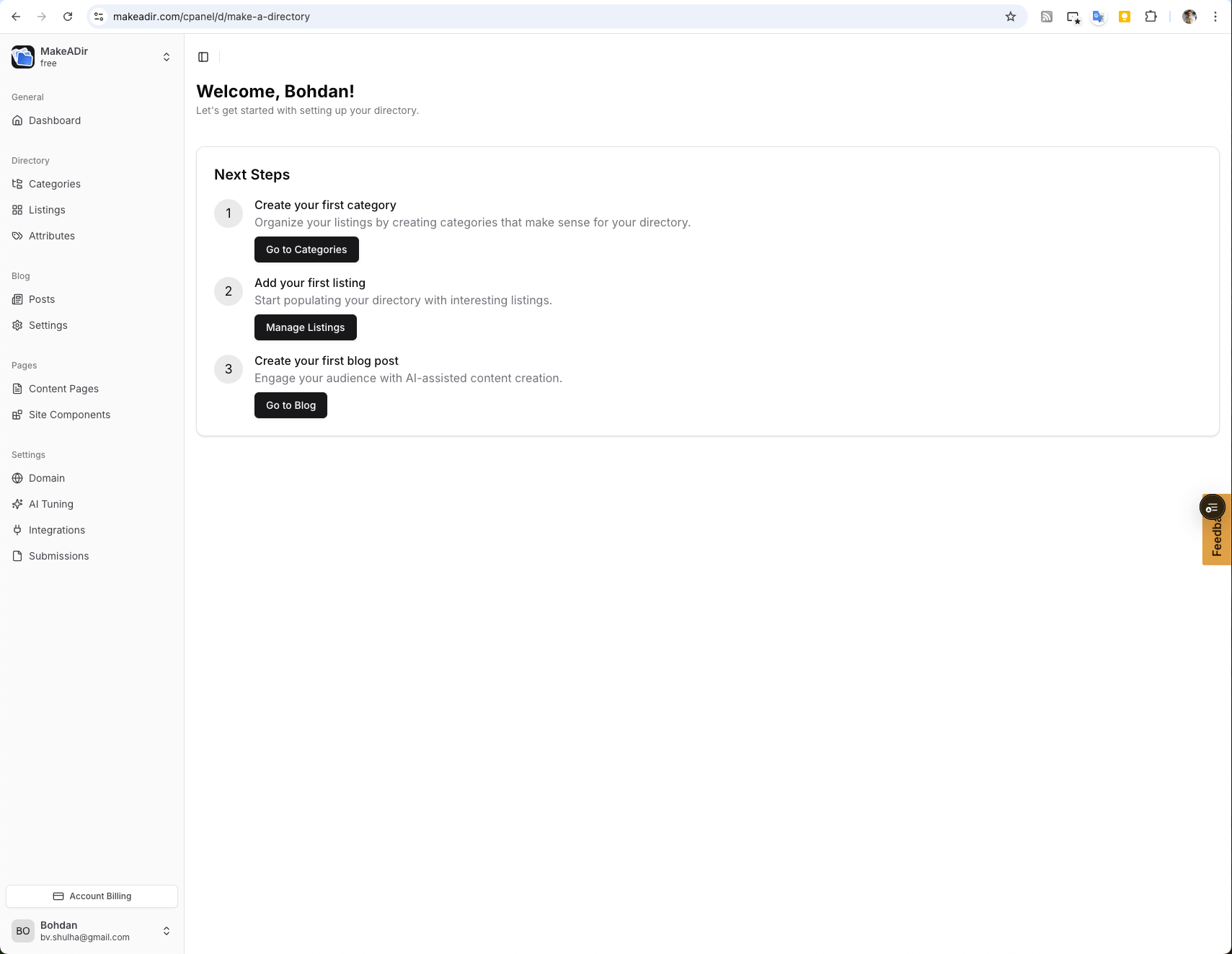Expand the MakeADir directory switcher

[166, 57]
